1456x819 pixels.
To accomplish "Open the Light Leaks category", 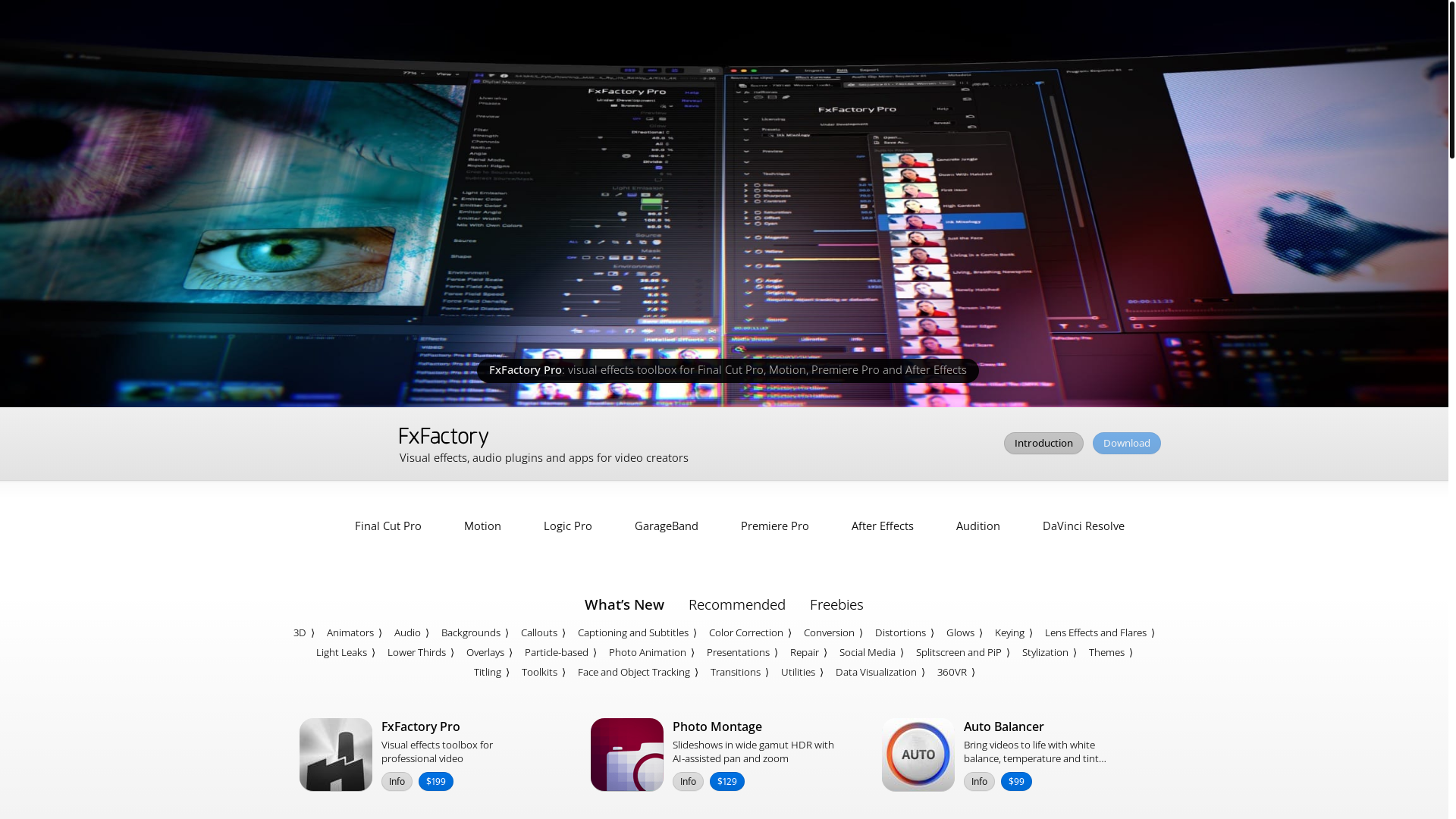I will pyautogui.click(x=346, y=653).
